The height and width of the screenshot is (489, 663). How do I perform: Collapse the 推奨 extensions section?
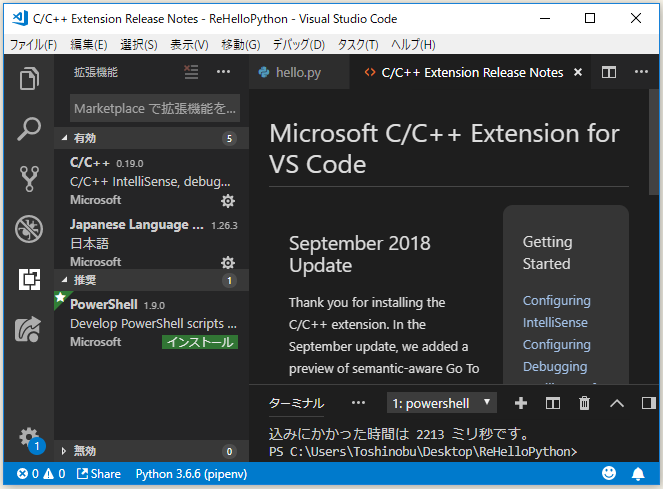151,280
